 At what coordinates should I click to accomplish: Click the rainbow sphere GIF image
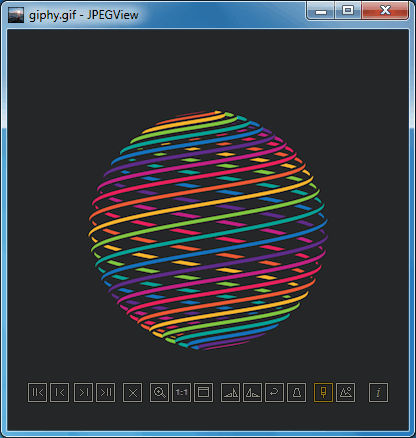208,230
